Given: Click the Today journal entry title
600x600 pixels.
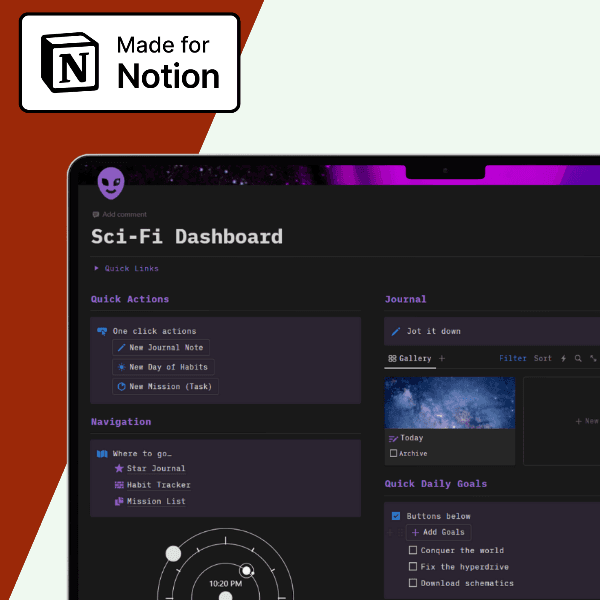Looking at the screenshot, I should pos(412,438).
